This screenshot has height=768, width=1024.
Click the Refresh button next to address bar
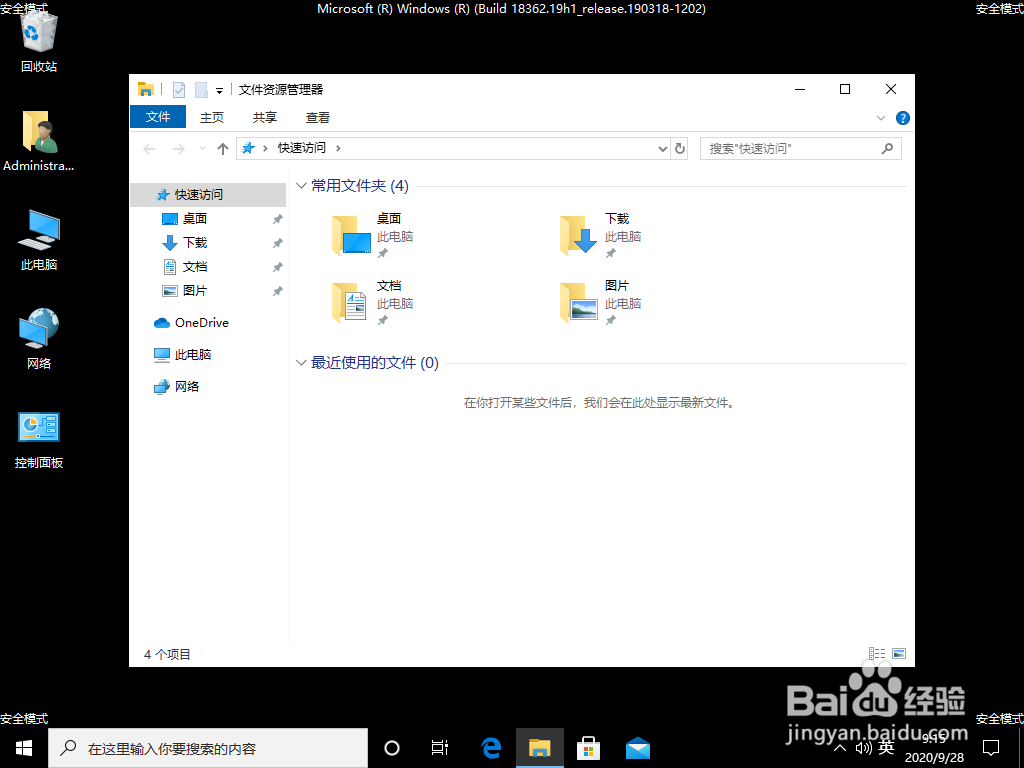(x=680, y=149)
